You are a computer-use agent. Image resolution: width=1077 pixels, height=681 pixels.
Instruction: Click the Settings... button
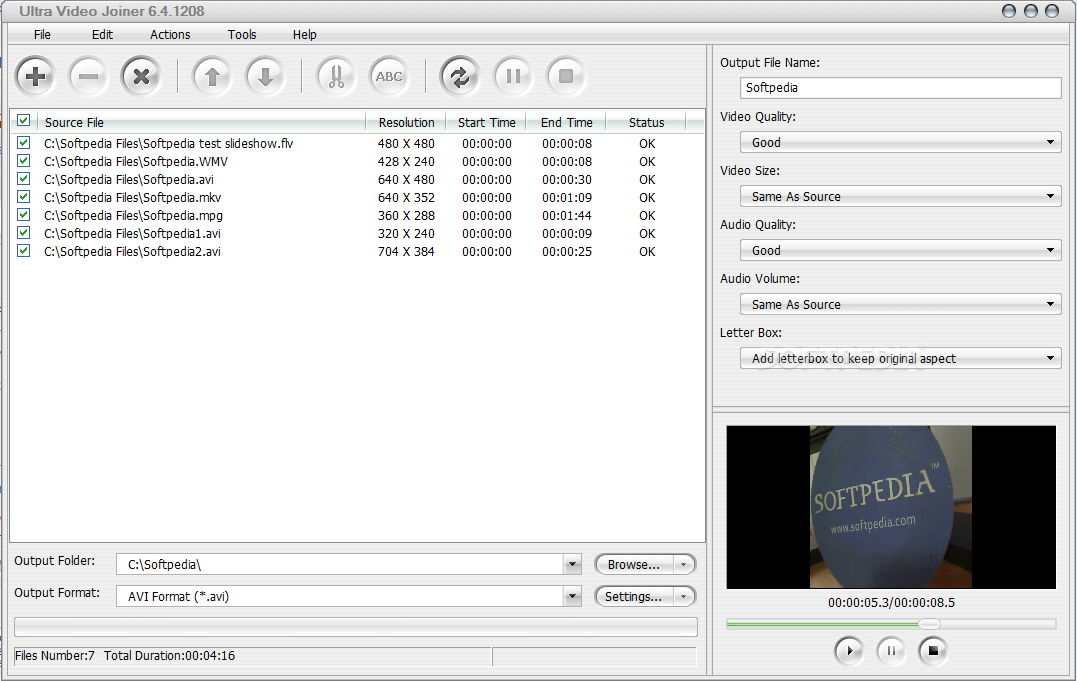click(x=634, y=596)
